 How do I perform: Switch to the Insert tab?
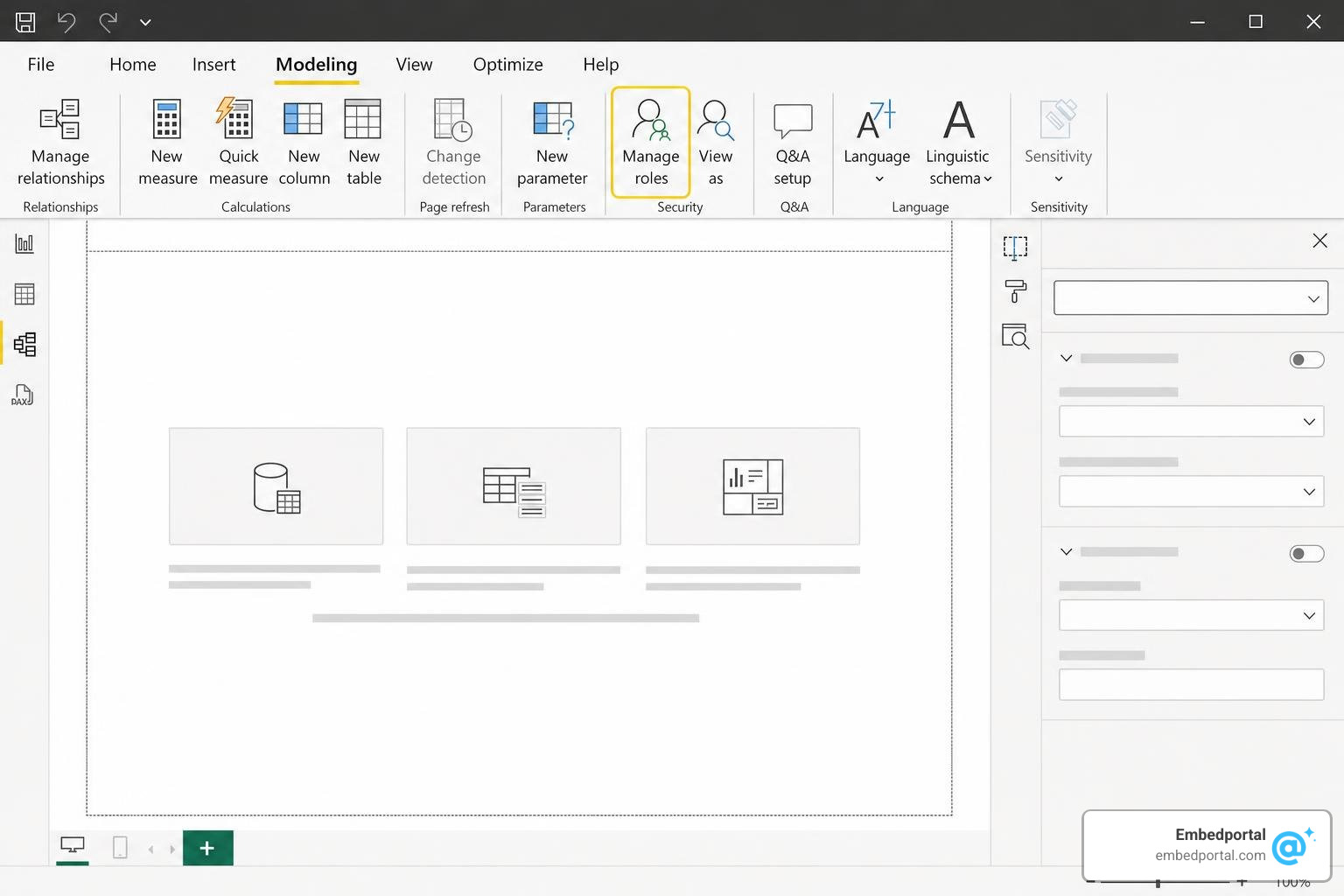pos(213,65)
